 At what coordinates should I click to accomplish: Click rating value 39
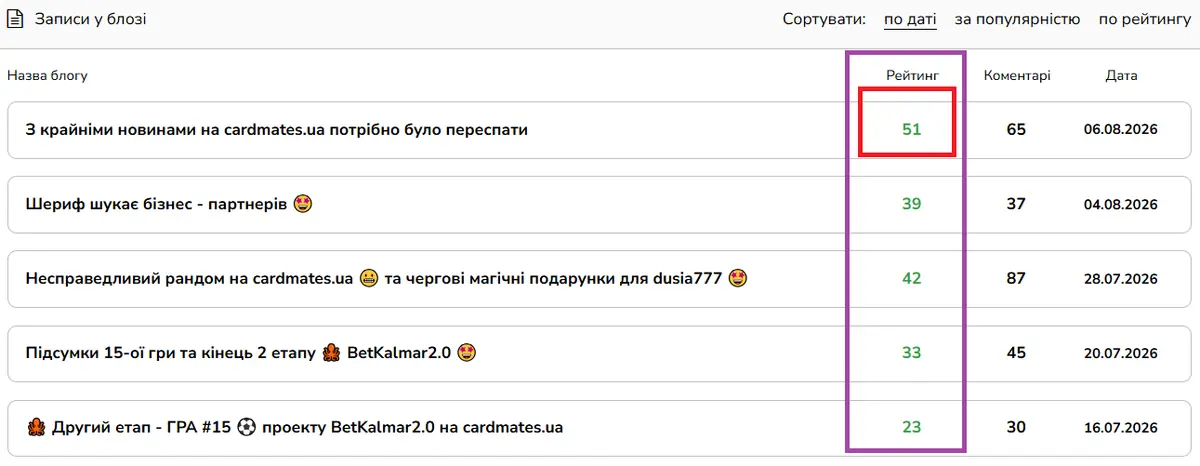point(911,204)
